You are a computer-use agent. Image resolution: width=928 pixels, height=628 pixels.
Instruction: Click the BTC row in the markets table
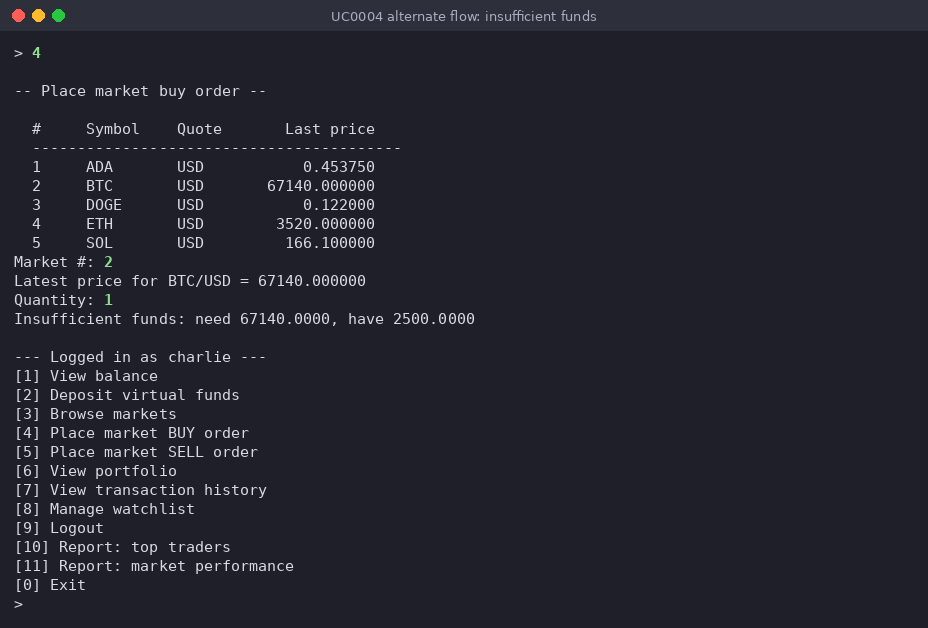click(x=203, y=186)
